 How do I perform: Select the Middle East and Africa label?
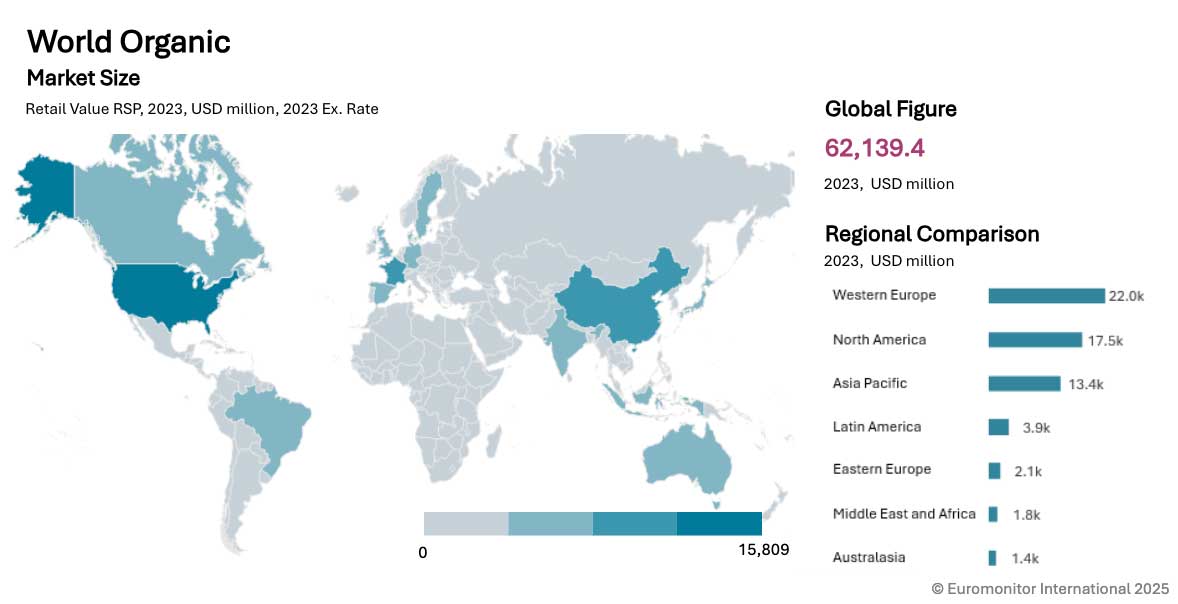903,514
